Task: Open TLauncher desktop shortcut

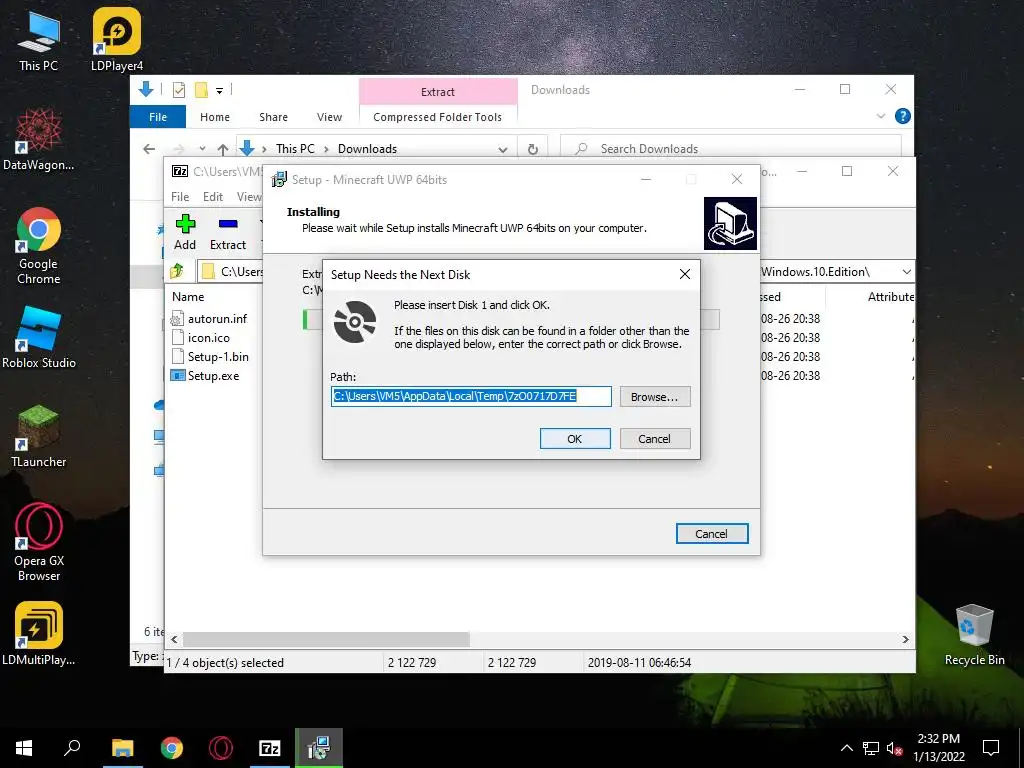Action: click(x=39, y=437)
